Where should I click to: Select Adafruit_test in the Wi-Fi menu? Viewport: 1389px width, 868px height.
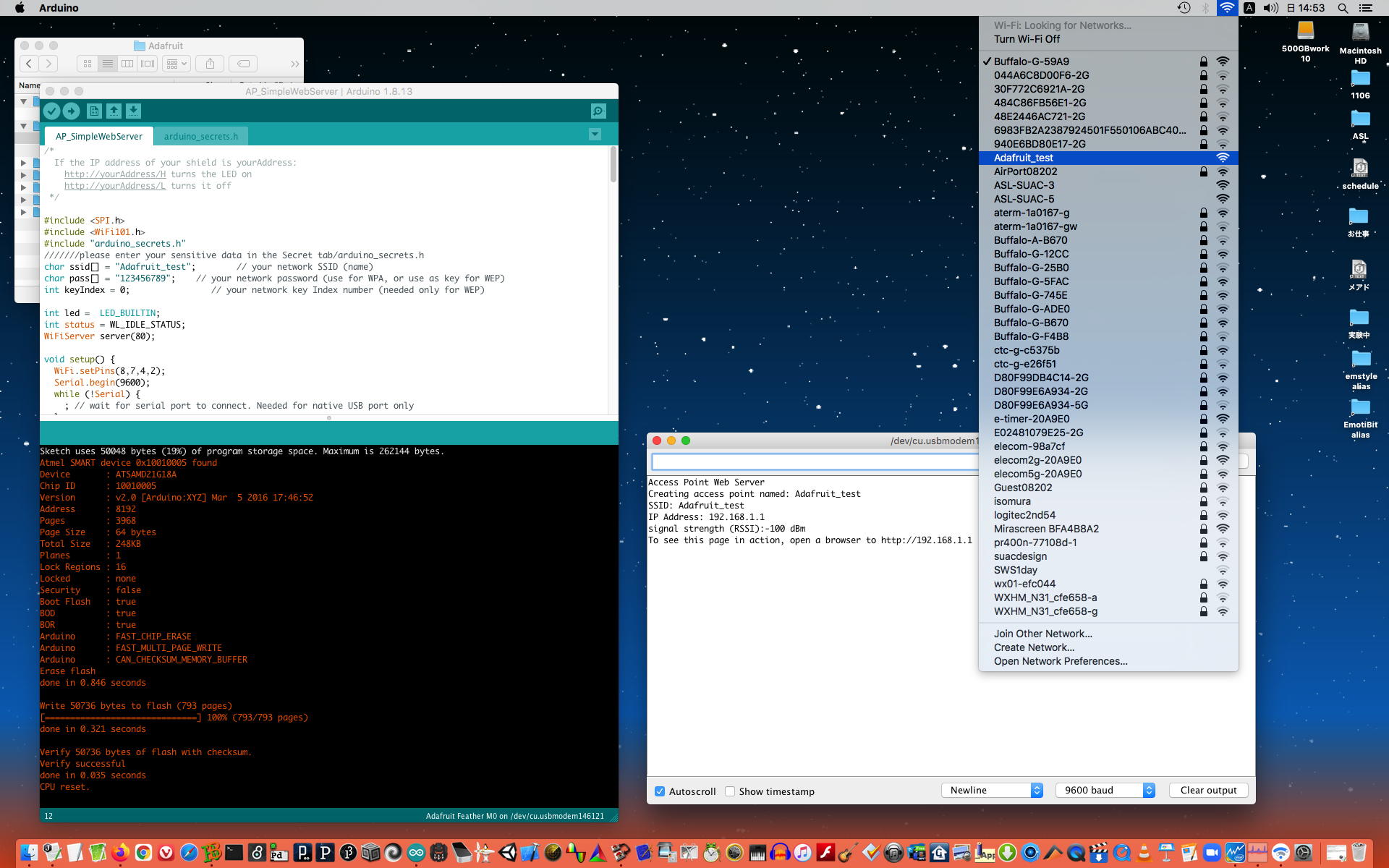click(1024, 158)
